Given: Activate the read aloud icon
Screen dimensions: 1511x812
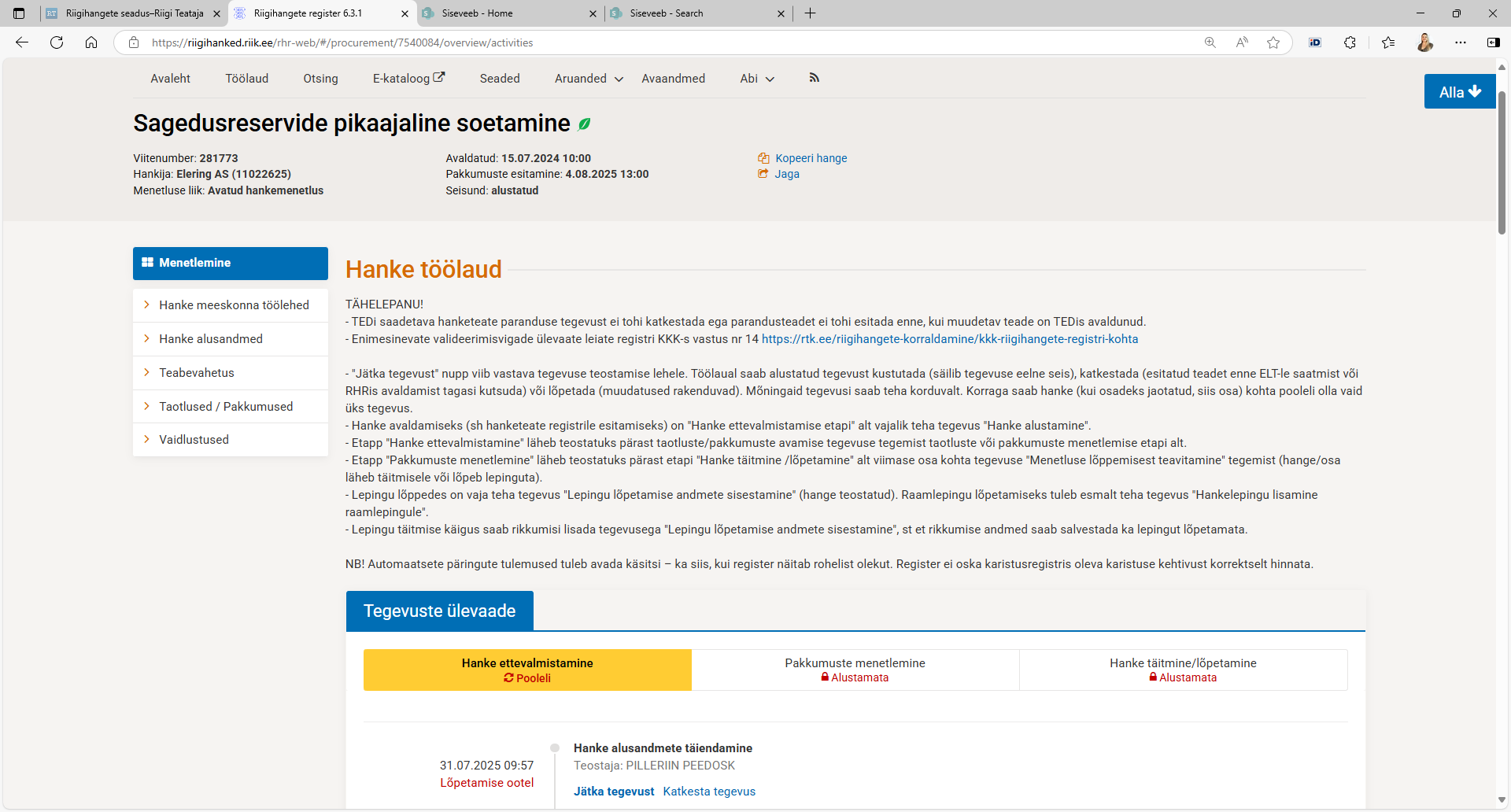Looking at the screenshot, I should (x=1242, y=42).
